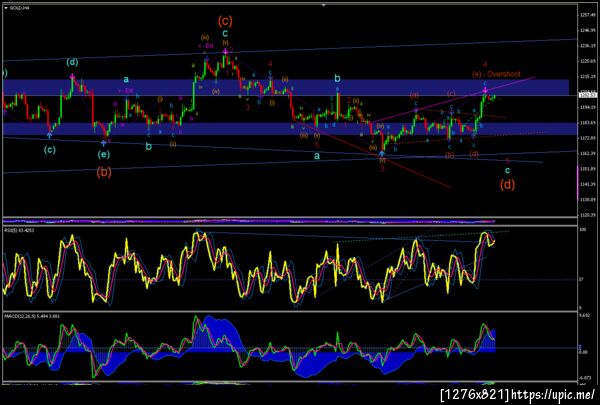The width and height of the screenshot is (600, 405).
Task: Click the magenta down arrow at the highest peak
Action: 225,51
